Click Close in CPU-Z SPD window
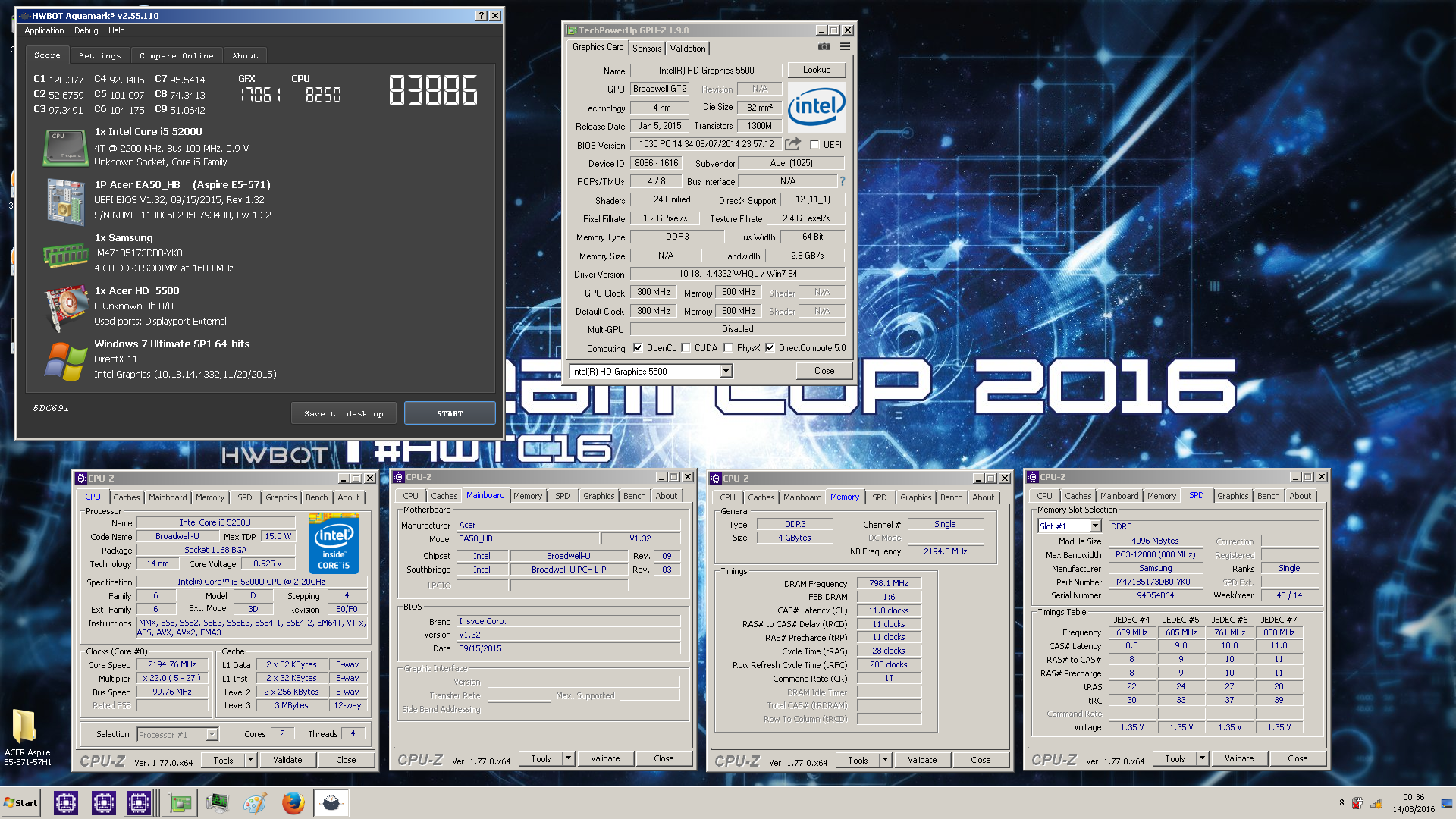The width and height of the screenshot is (1456, 819). [1298, 758]
